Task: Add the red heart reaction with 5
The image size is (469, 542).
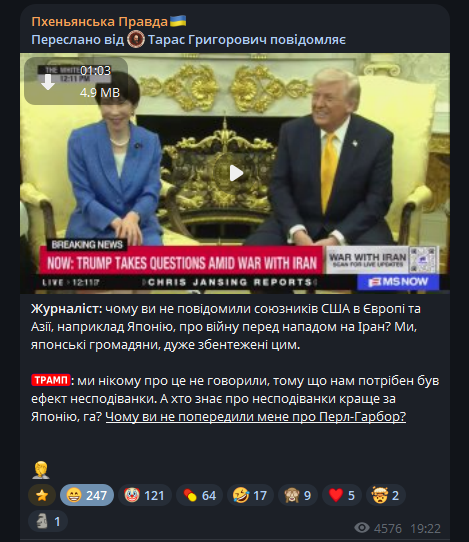Action: click(342, 495)
